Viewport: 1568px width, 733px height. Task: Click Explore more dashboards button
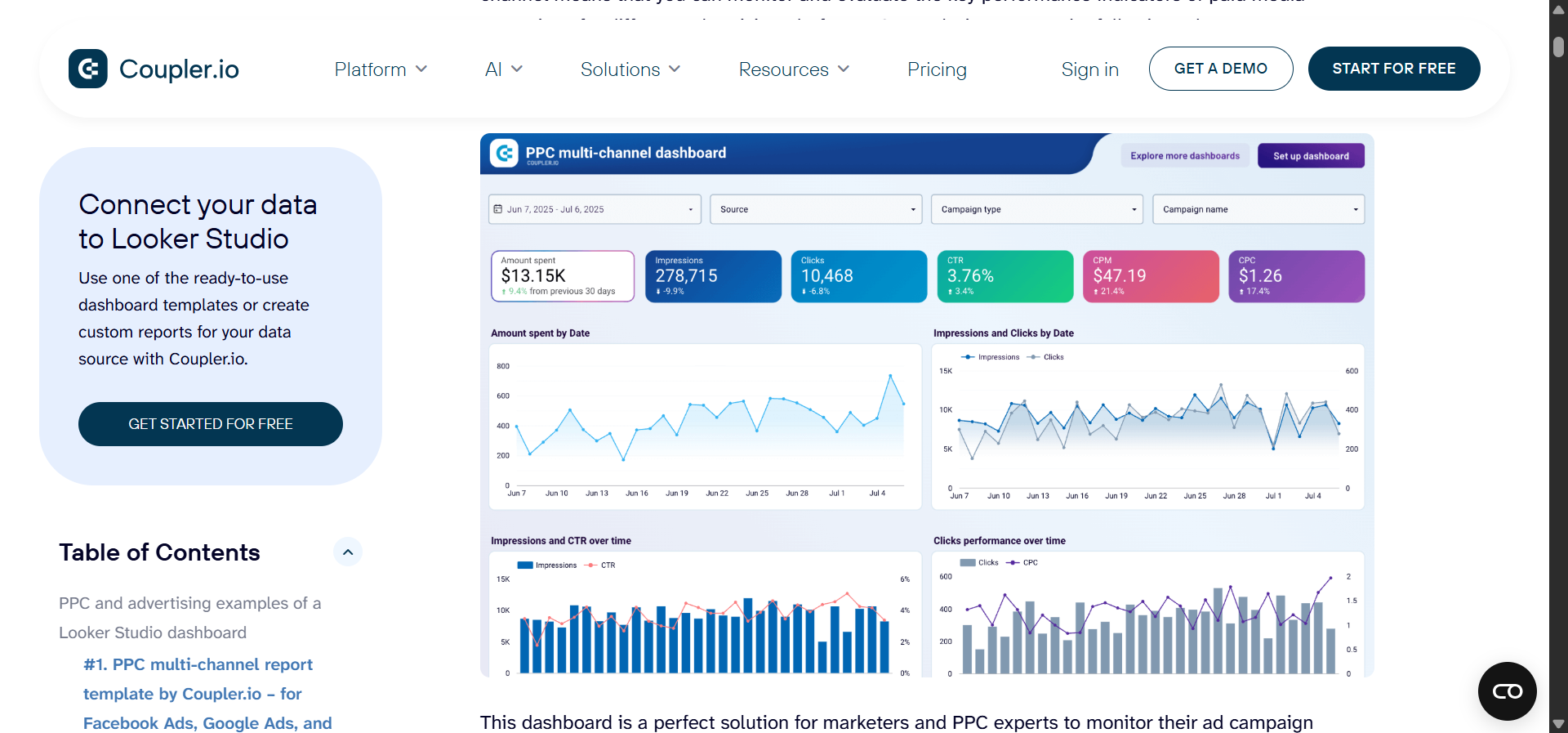tap(1185, 156)
